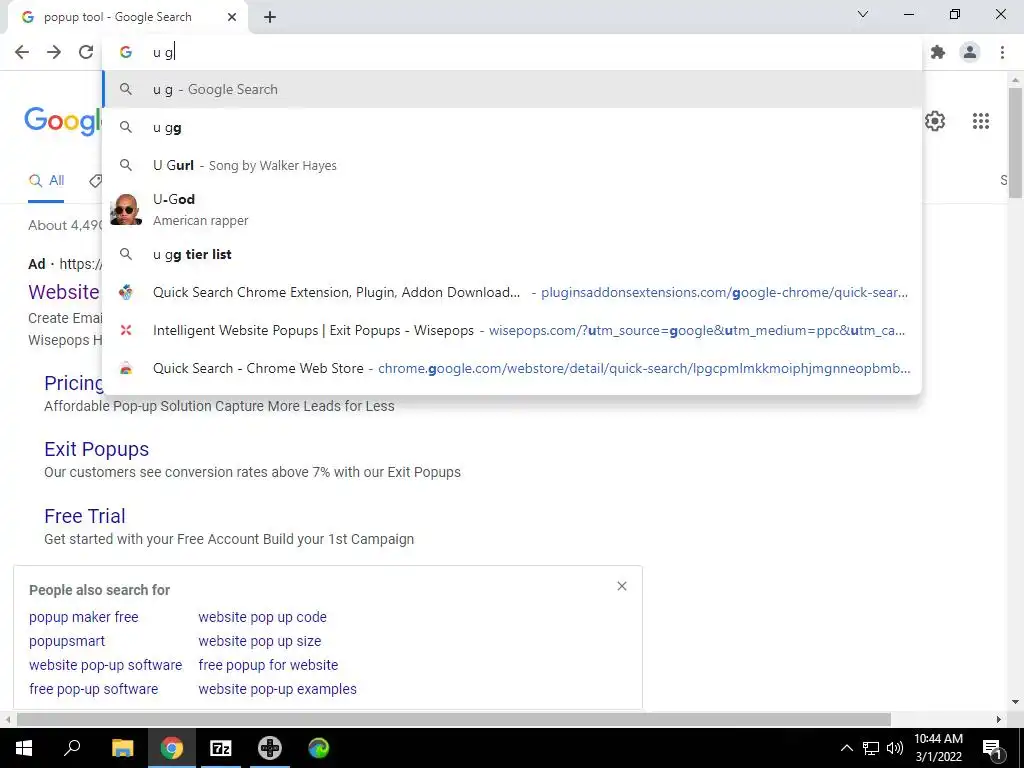
Task: Go forward using the browser forward arrow
Action: coord(54,52)
